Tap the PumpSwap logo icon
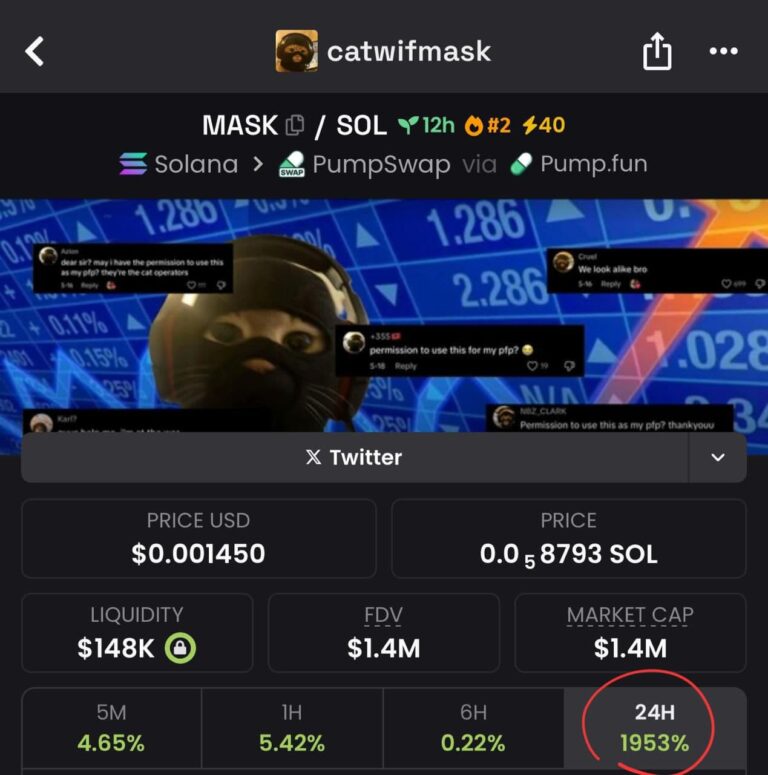This screenshot has width=768, height=775. click(292, 164)
